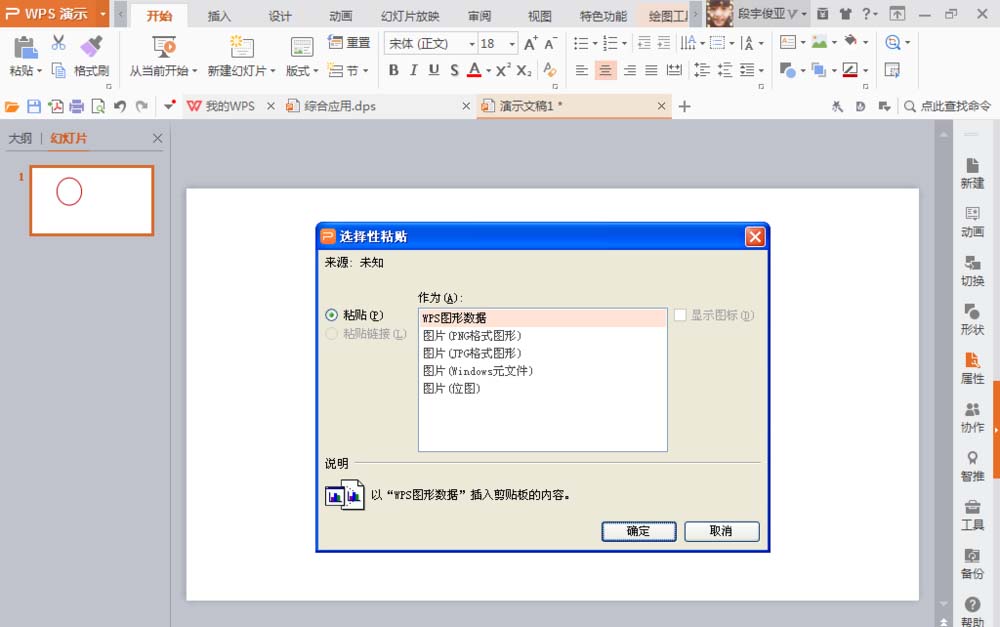The image size is (1000, 627).
Task: Click 点此查找命令 search box
Action: pos(948,107)
